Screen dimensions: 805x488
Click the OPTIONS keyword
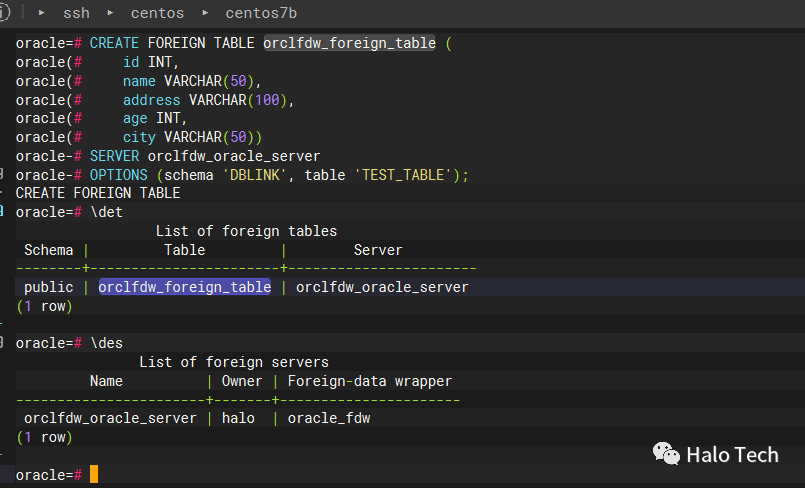pos(119,175)
